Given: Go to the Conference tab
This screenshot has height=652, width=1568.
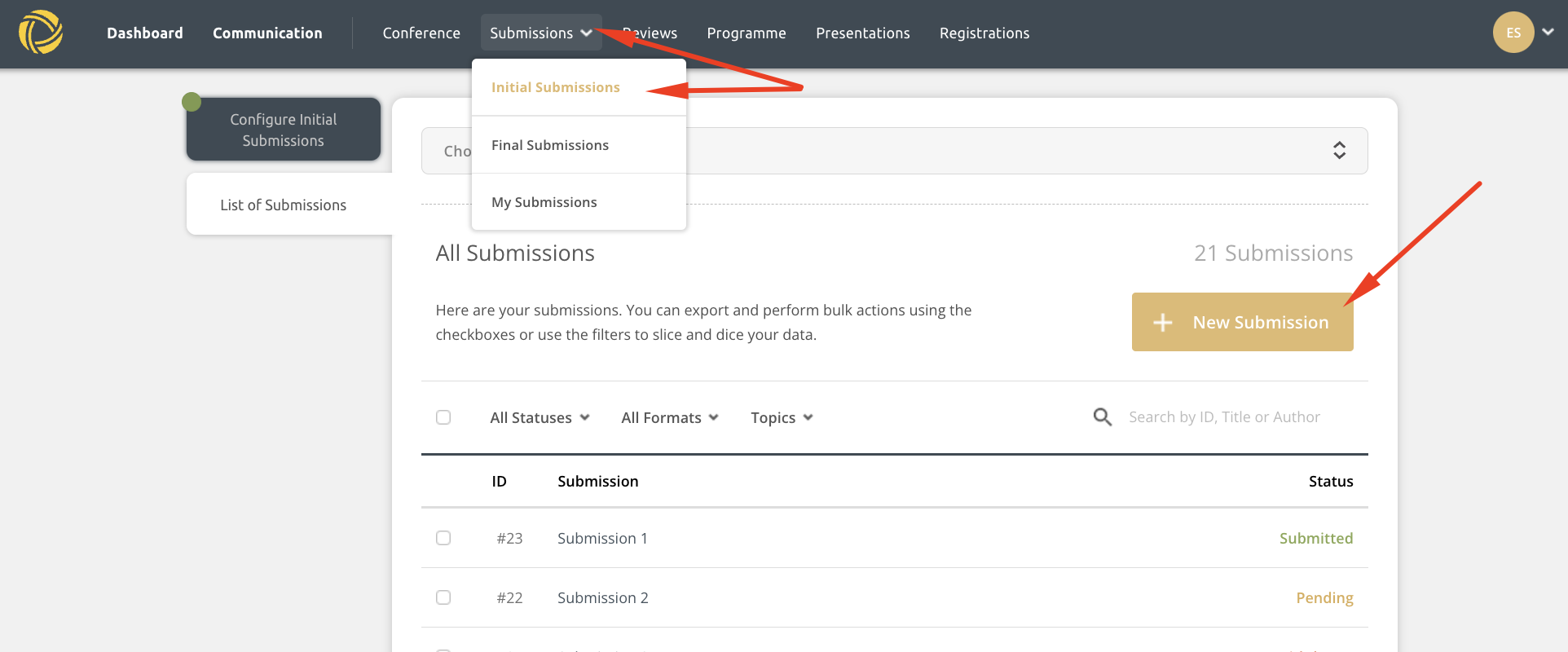Looking at the screenshot, I should coord(421,33).
